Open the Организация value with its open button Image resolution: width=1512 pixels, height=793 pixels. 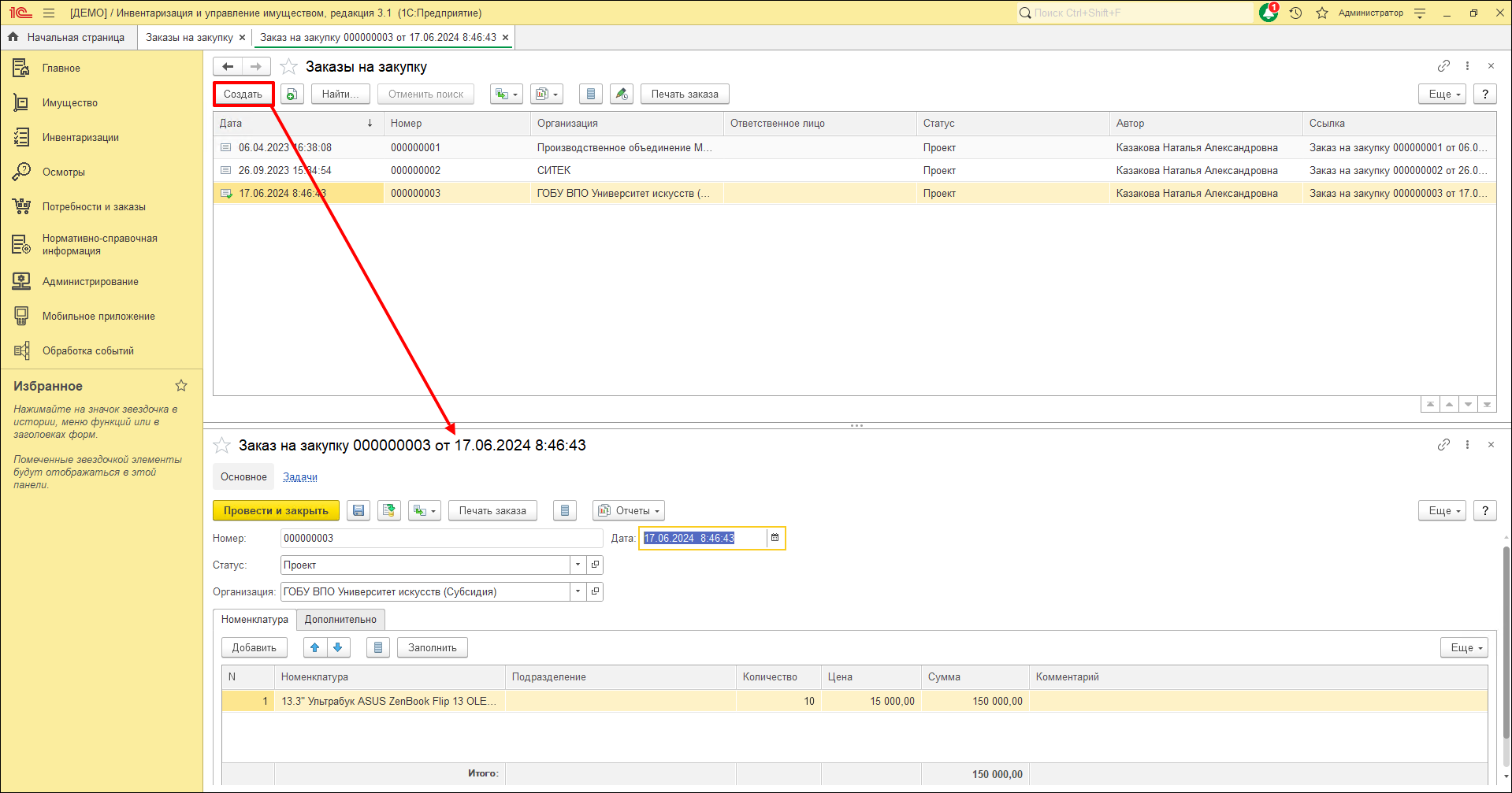(596, 591)
